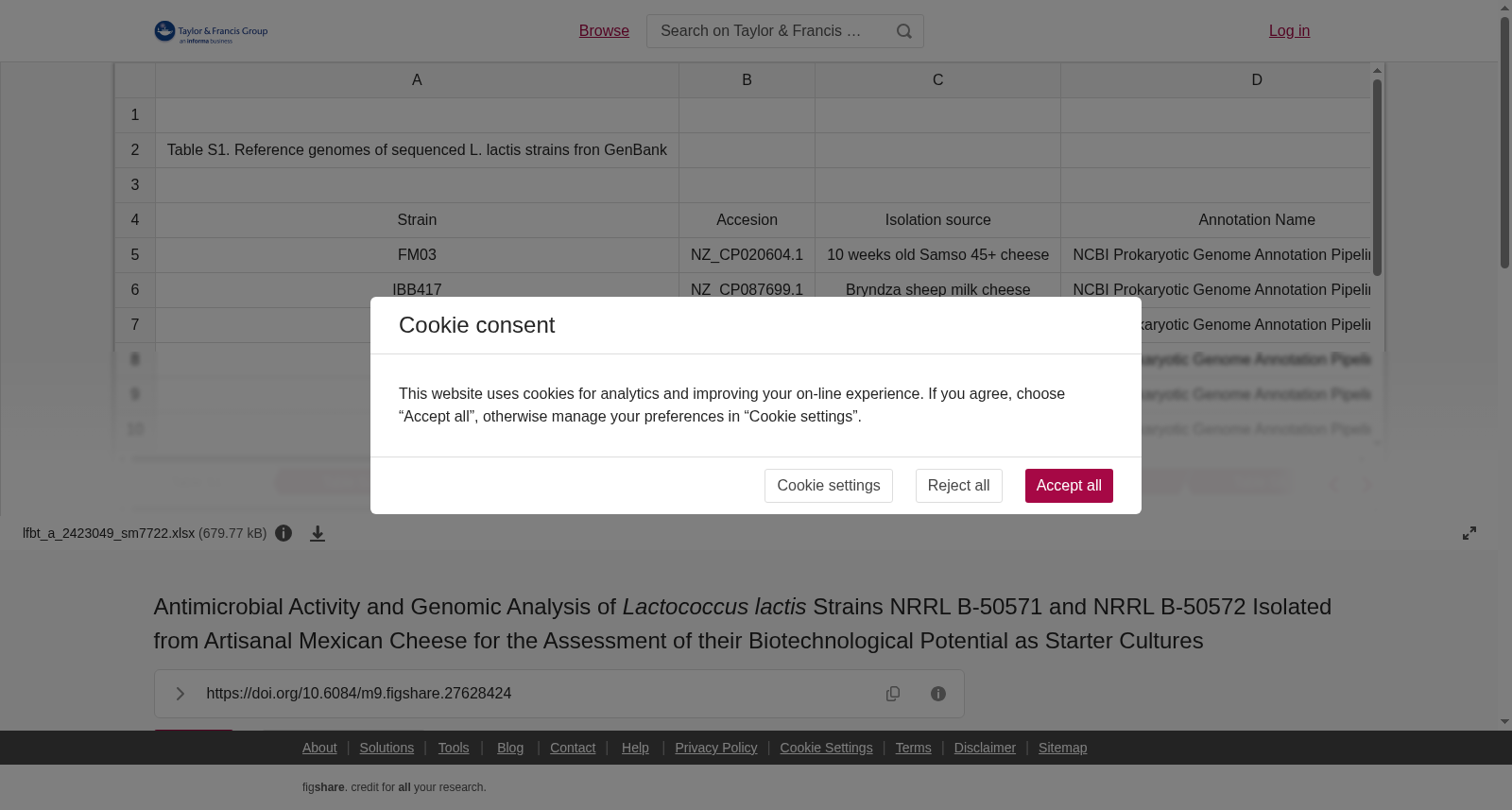
Task: Open the Blog footer link
Action: (510, 748)
